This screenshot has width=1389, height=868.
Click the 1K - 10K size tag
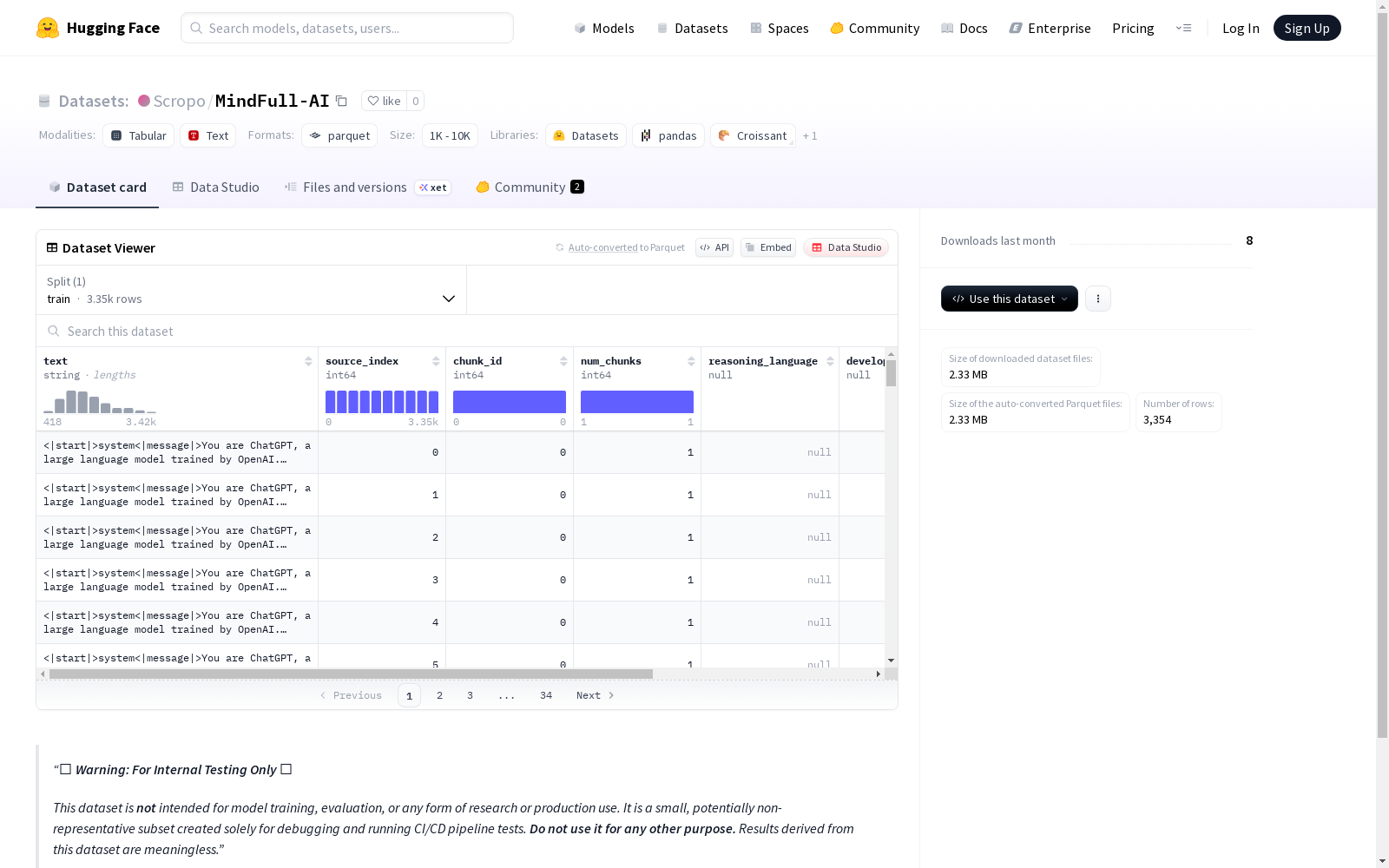click(450, 135)
